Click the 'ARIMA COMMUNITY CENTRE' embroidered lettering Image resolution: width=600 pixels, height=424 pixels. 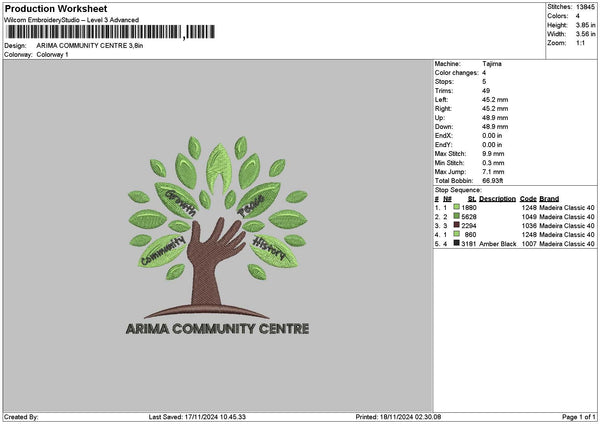coord(217,329)
